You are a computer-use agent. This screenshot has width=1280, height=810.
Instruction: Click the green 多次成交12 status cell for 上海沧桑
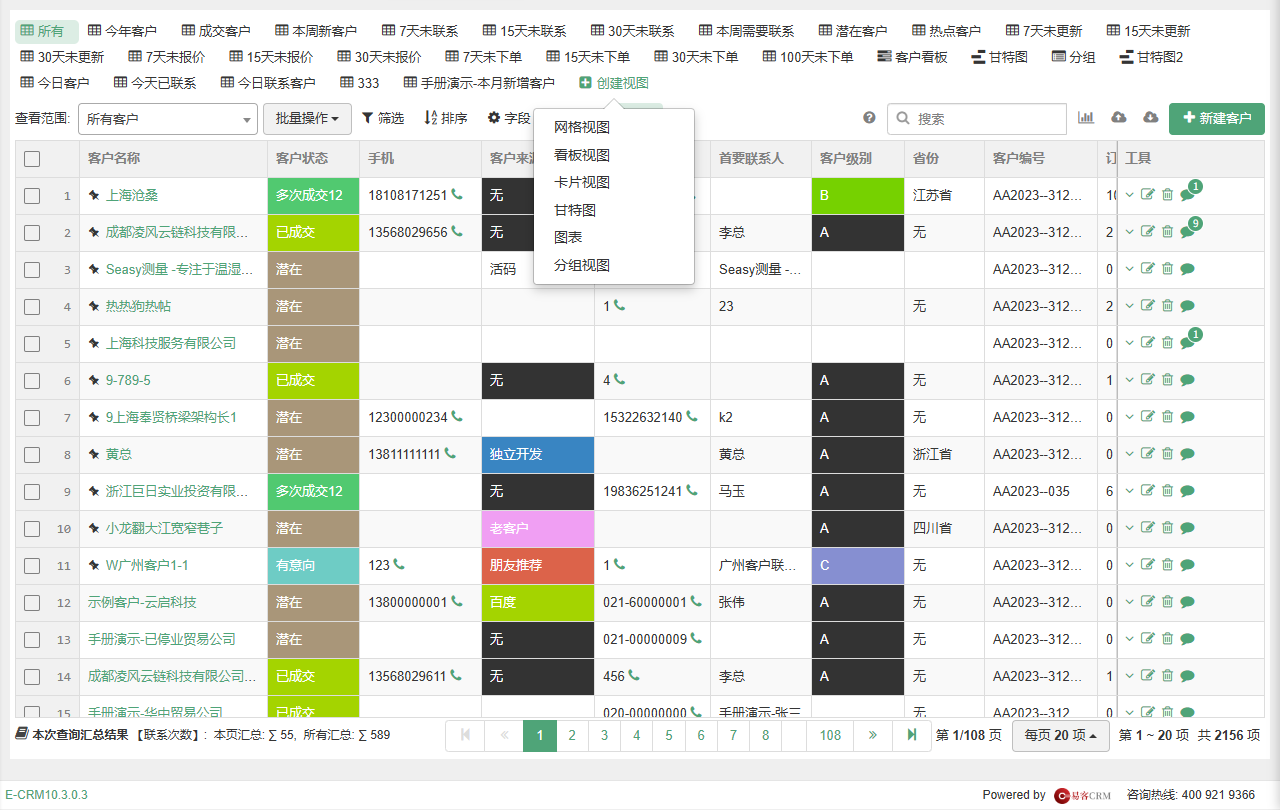313,195
